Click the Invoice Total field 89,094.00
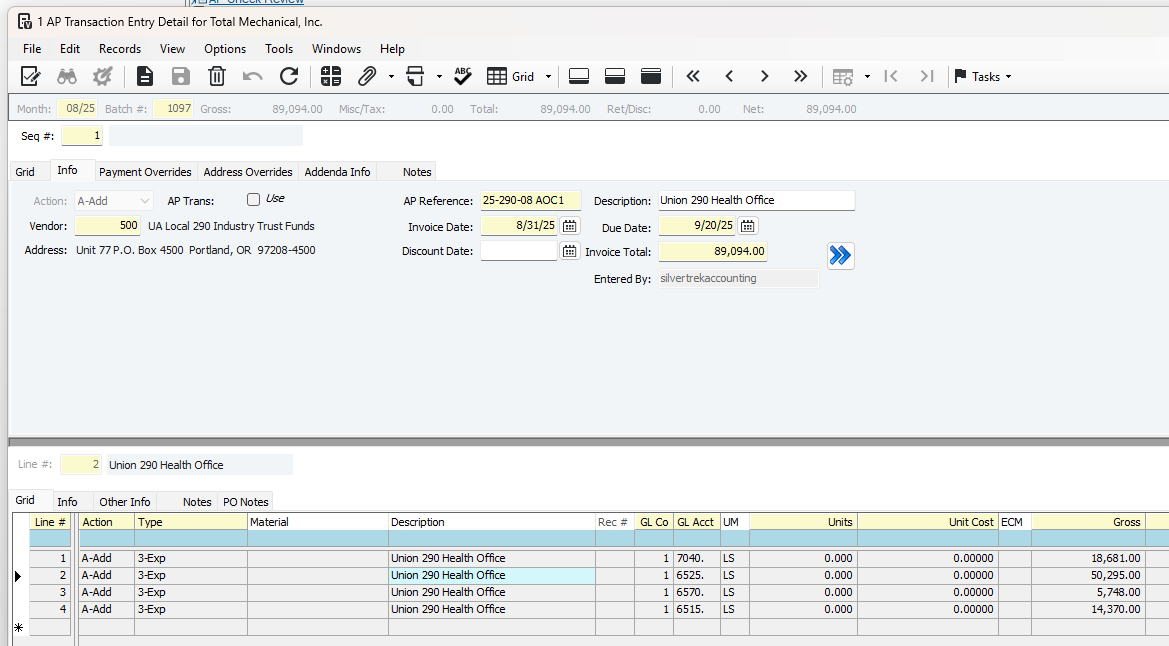This screenshot has width=1169, height=646. coord(713,251)
